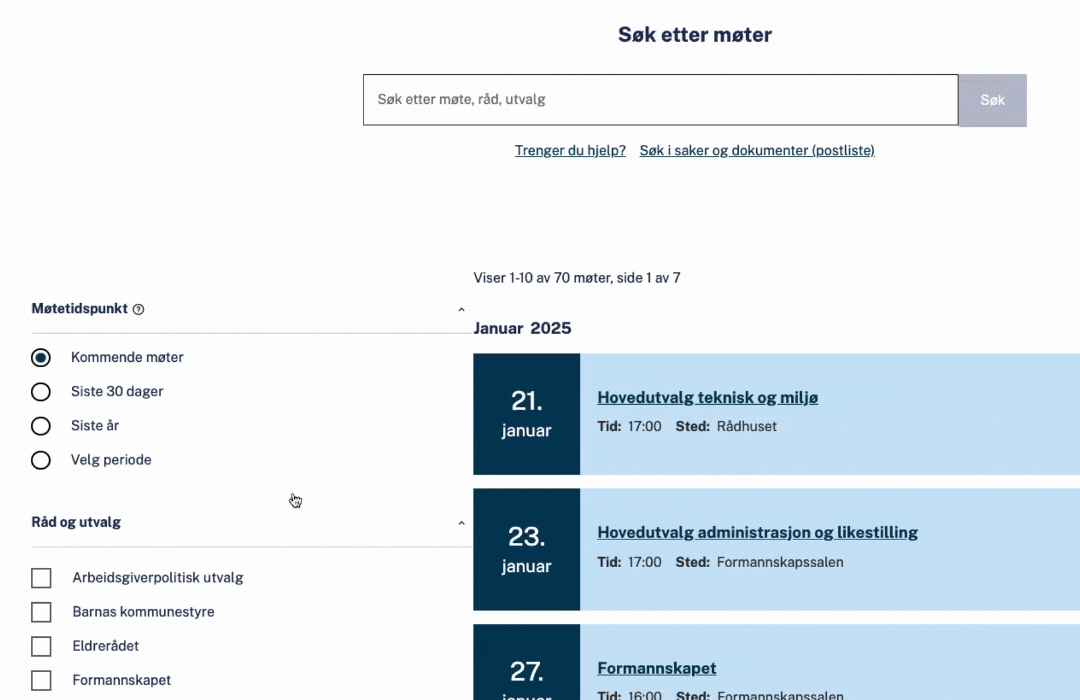Choose the Siste år radio option

pyautogui.click(x=41, y=426)
